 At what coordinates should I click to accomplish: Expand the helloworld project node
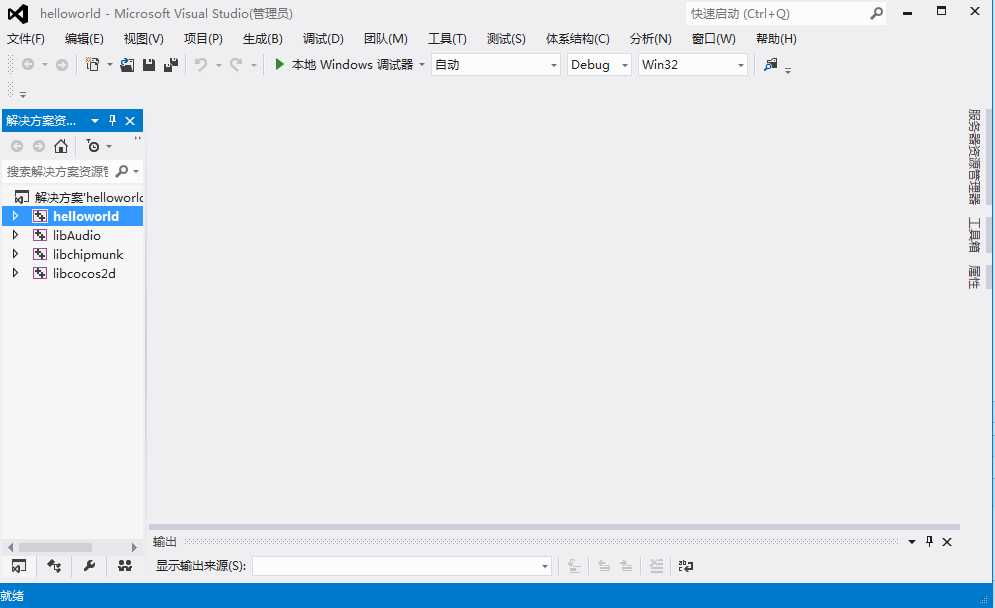tap(15, 216)
